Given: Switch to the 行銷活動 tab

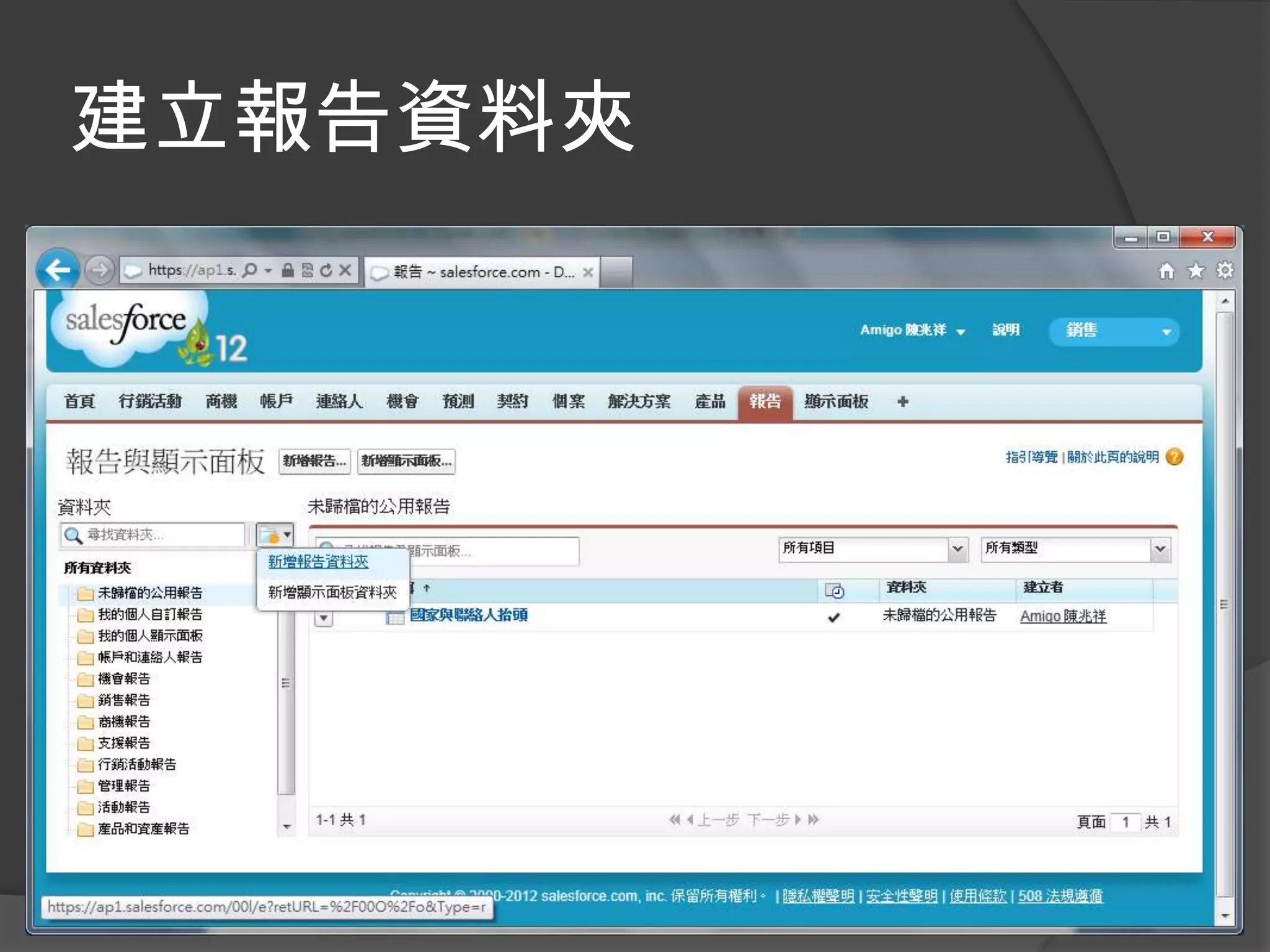Looking at the screenshot, I should (x=150, y=402).
